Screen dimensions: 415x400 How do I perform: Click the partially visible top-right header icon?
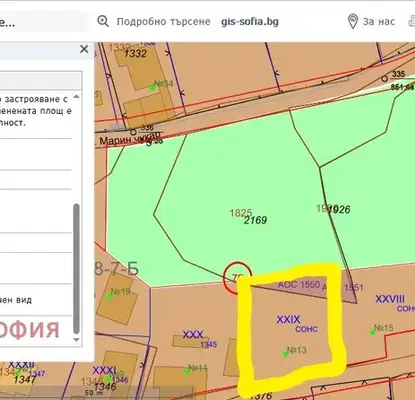tap(411, 21)
